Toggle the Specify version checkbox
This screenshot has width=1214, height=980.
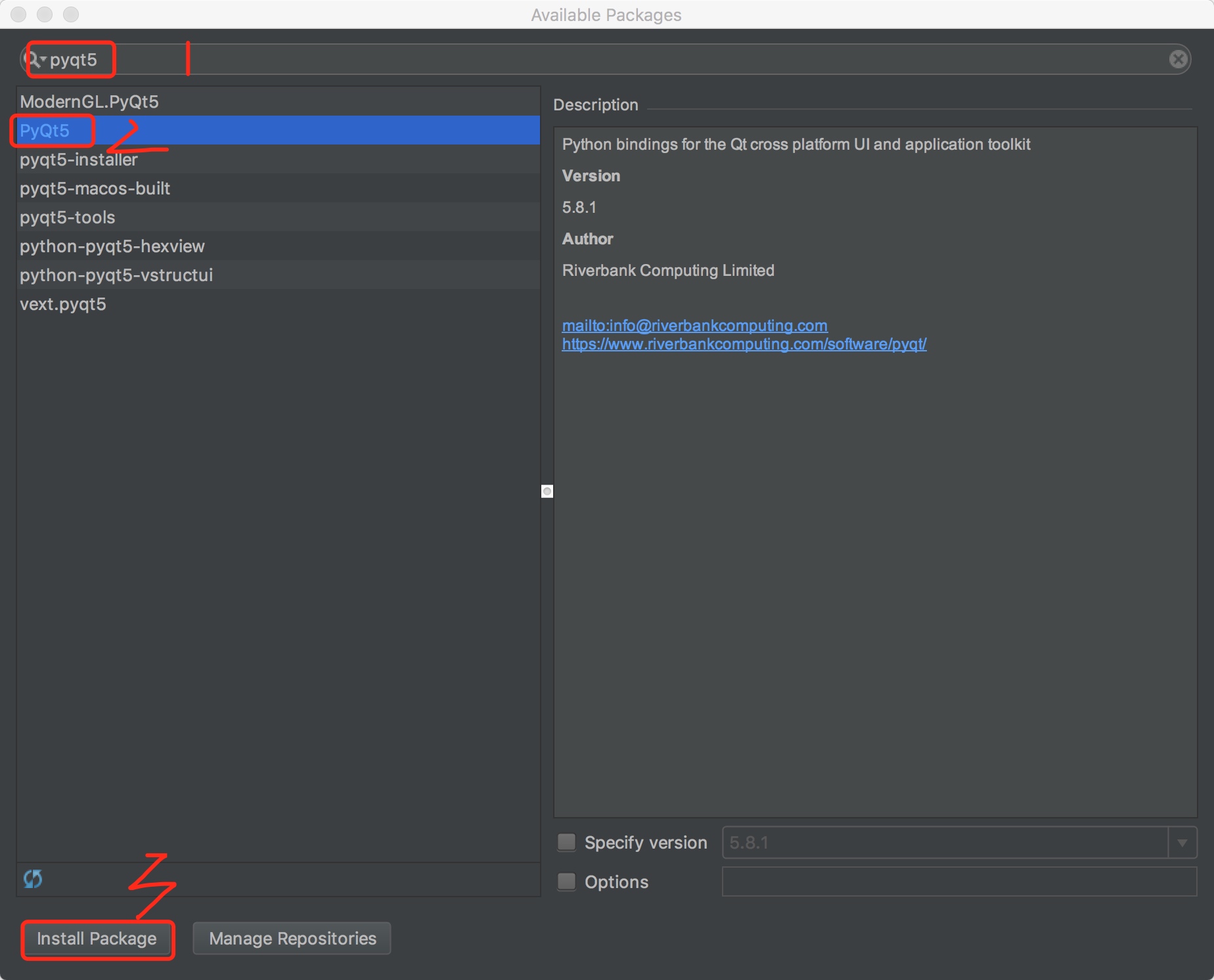(x=566, y=842)
